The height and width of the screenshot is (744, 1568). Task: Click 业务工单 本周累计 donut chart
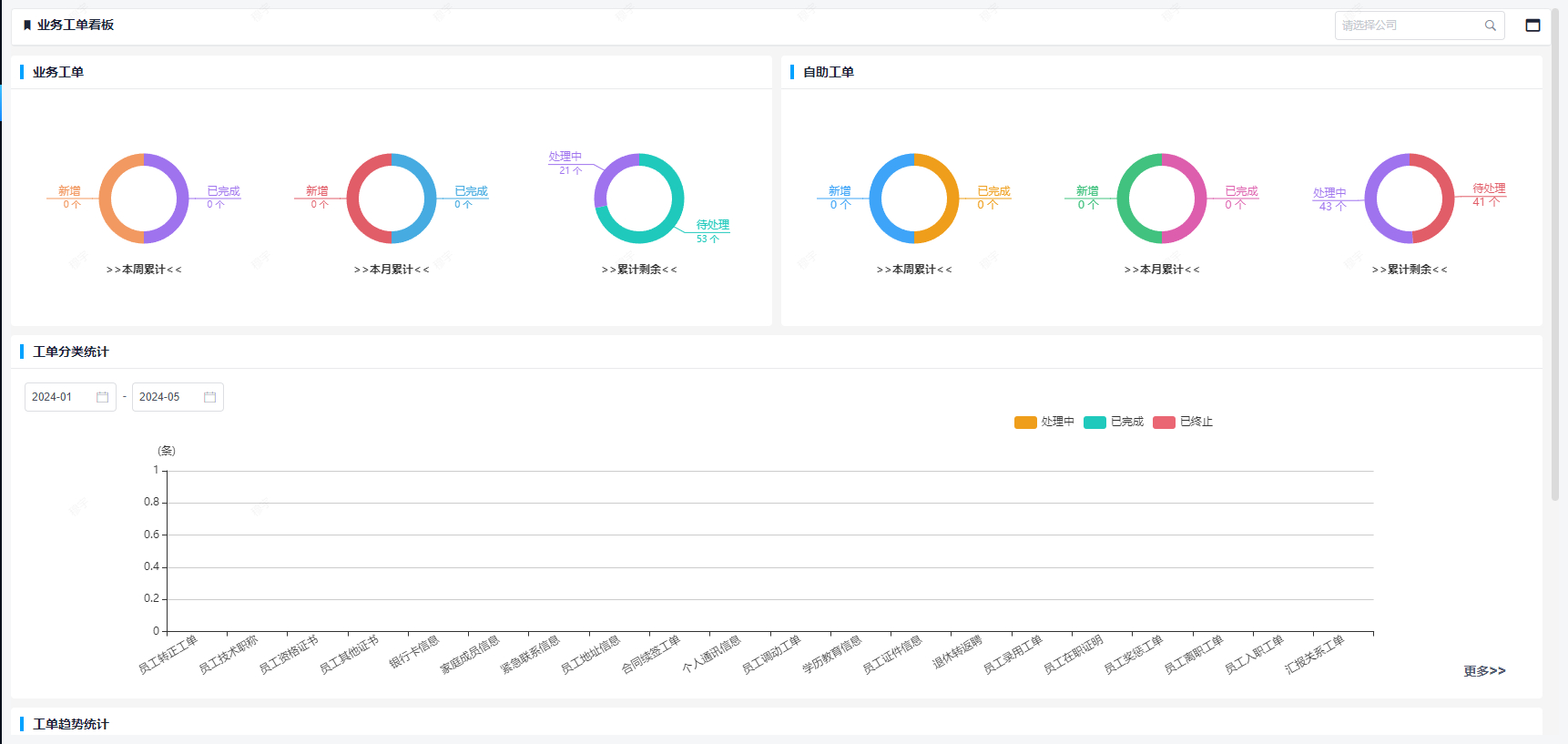144,199
